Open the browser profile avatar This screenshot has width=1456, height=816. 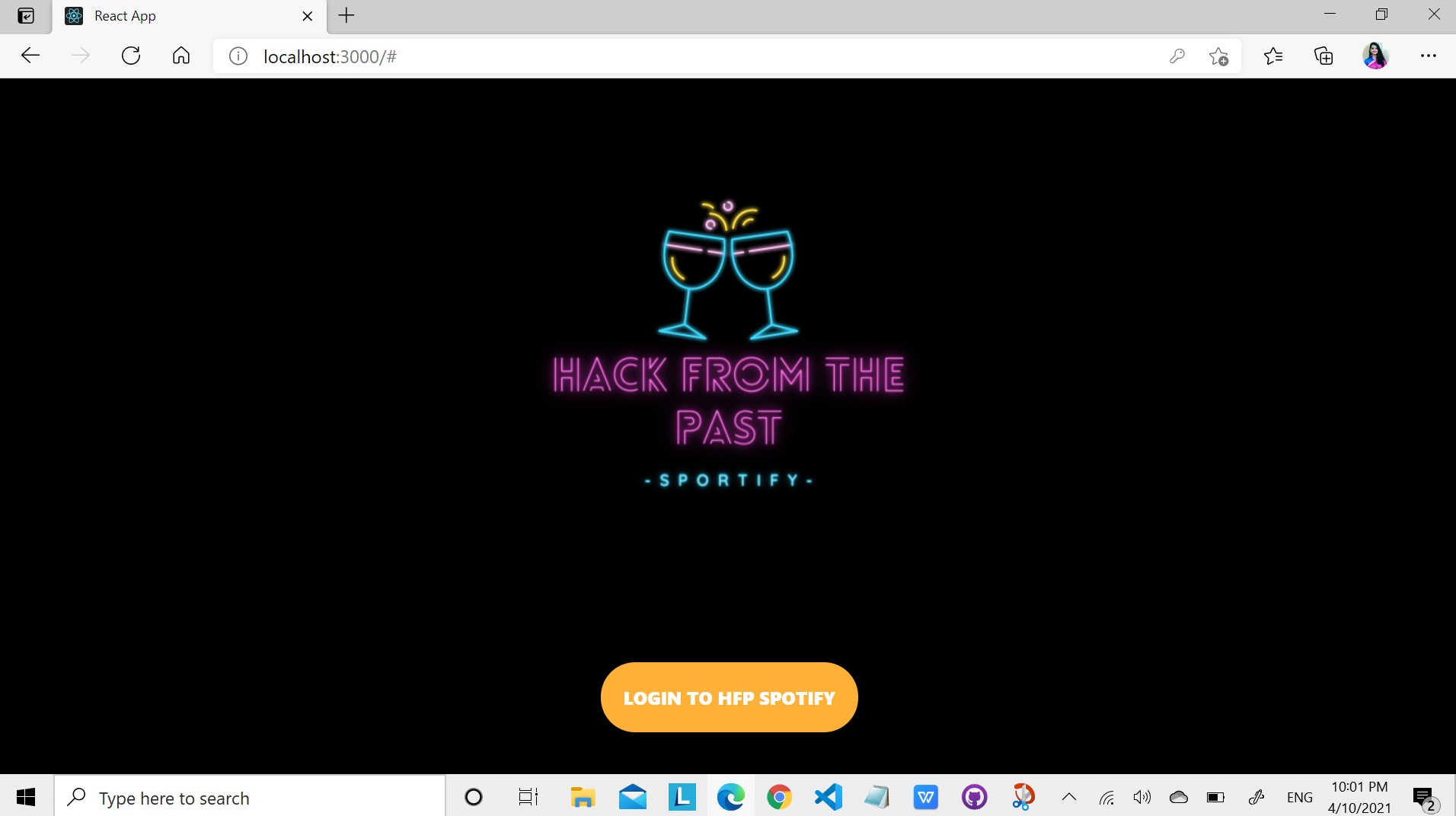1375,56
